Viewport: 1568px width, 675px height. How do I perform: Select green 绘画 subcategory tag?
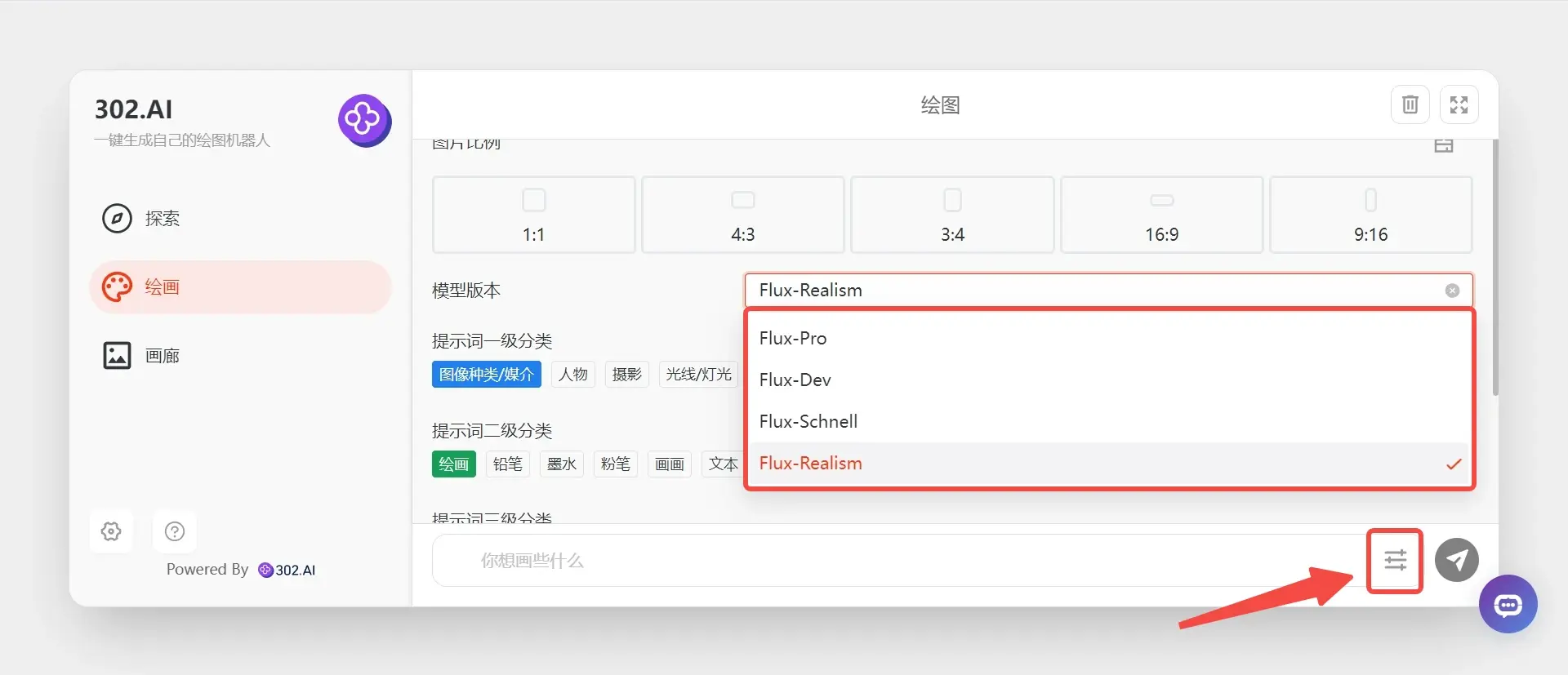coord(454,464)
